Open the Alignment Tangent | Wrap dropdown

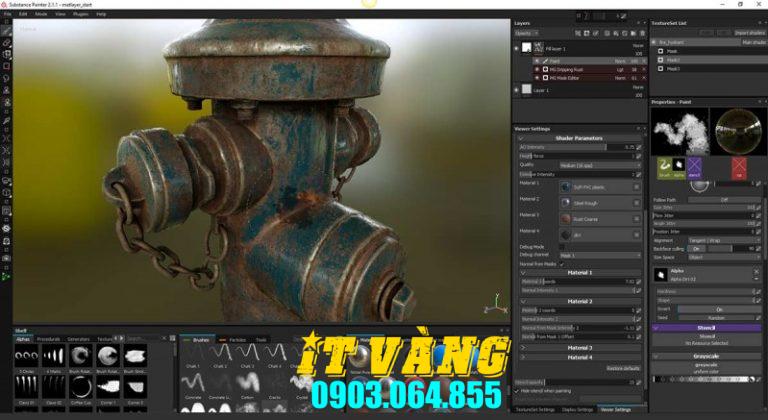(x=724, y=241)
